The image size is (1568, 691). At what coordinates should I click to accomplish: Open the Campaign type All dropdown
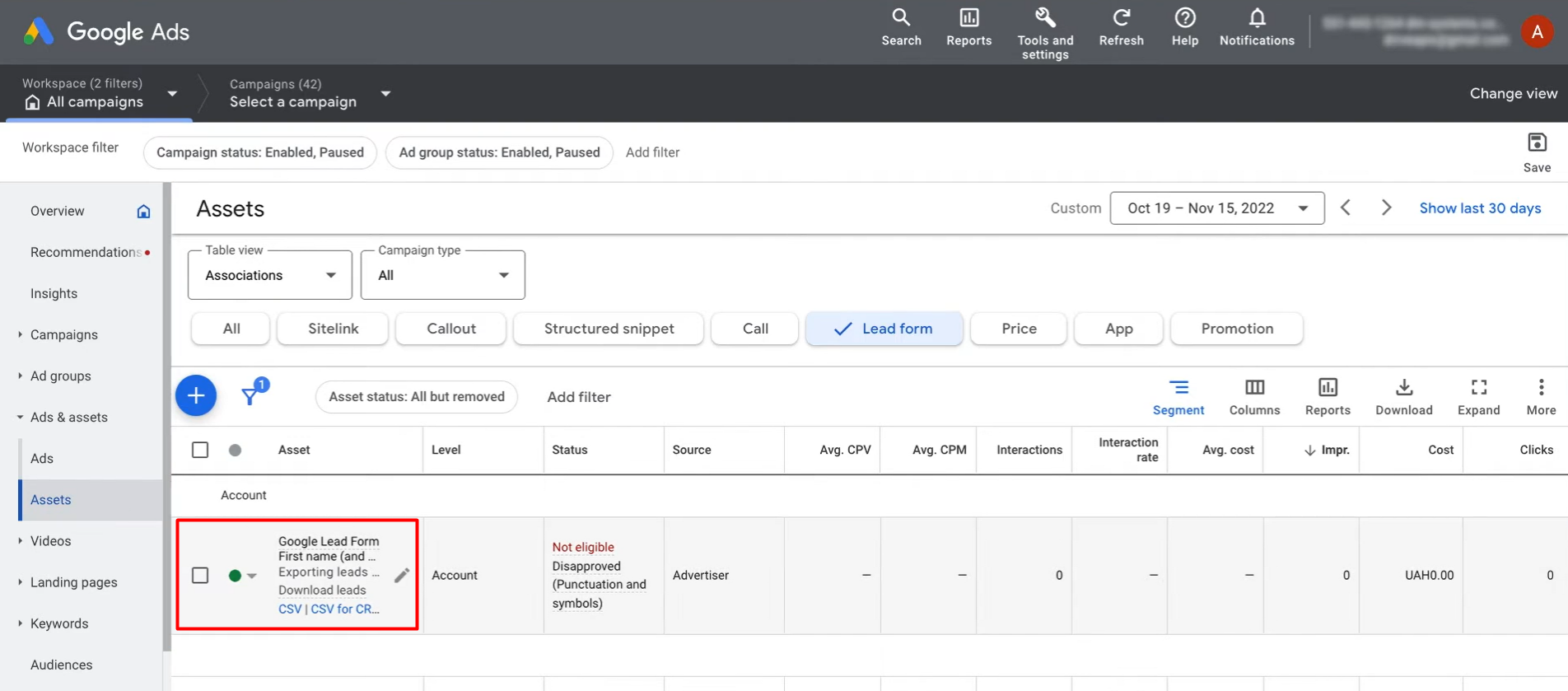point(443,275)
